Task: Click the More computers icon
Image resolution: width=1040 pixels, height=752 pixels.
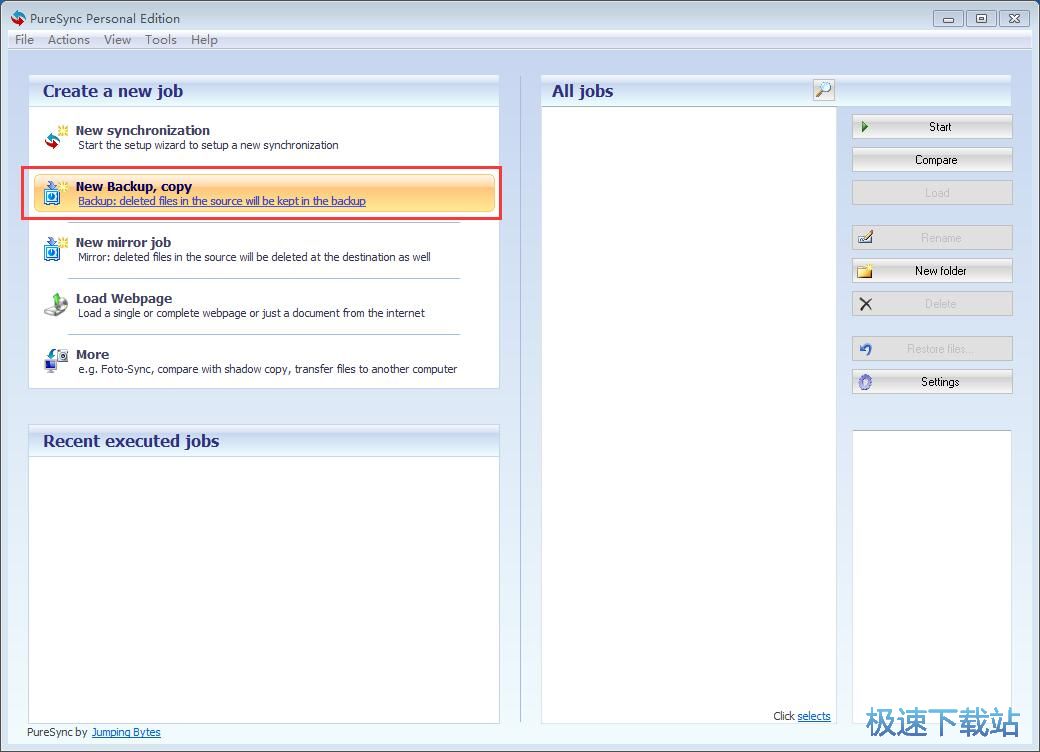Action: tap(56, 361)
